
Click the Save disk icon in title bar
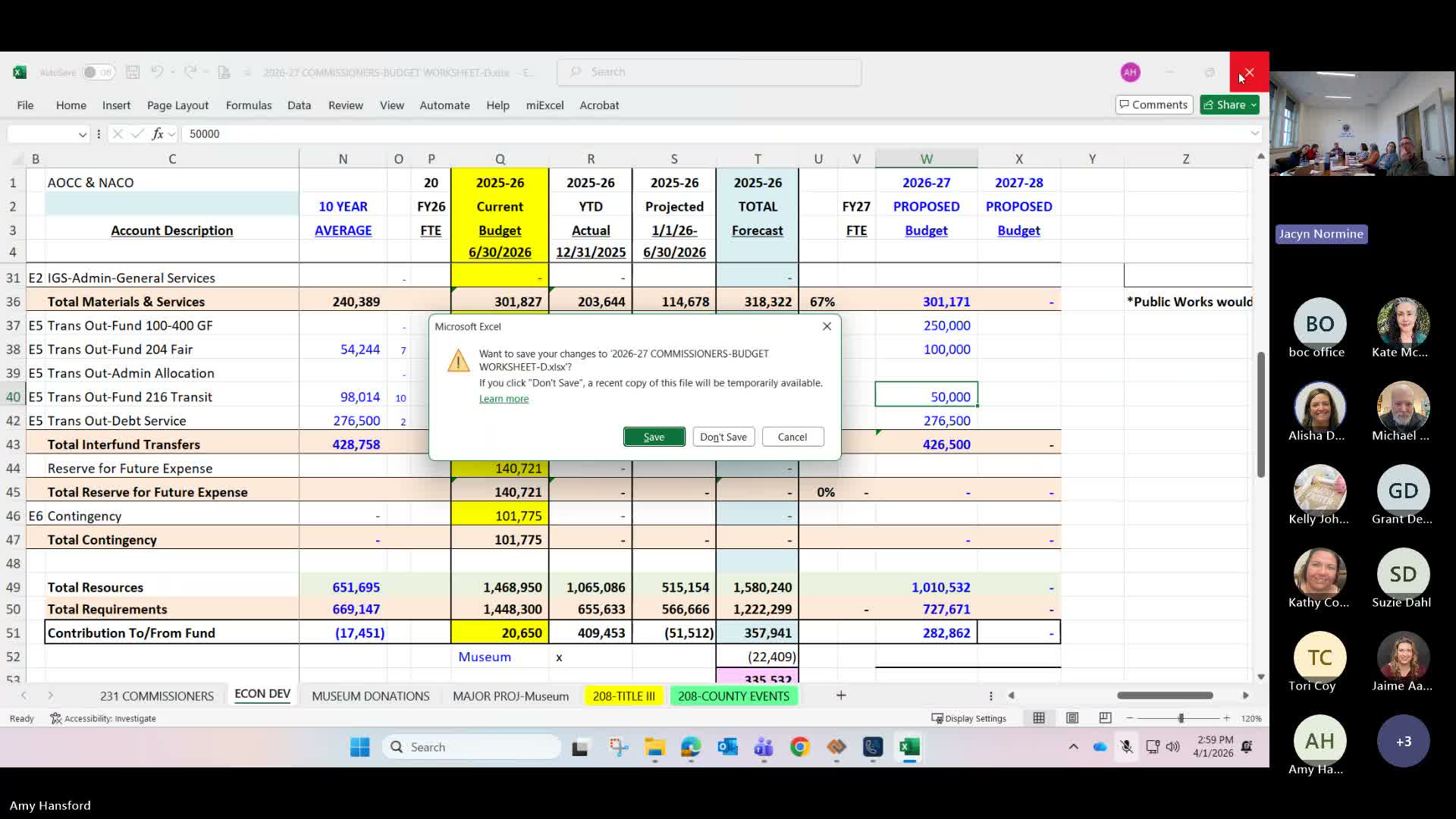pyautogui.click(x=133, y=72)
